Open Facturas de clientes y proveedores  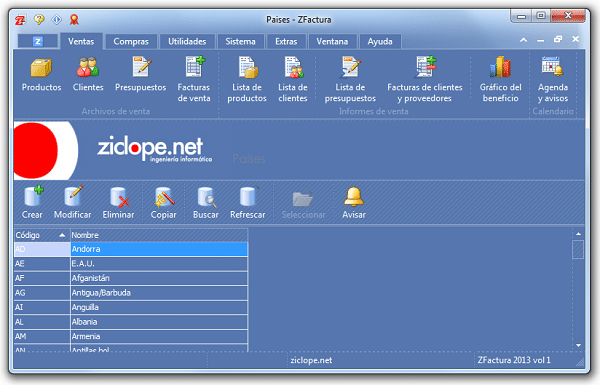point(426,67)
